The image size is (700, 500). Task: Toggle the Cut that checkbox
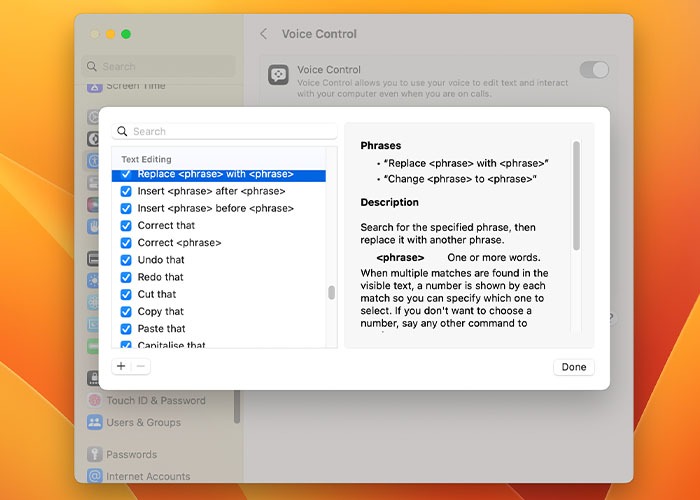coord(126,294)
